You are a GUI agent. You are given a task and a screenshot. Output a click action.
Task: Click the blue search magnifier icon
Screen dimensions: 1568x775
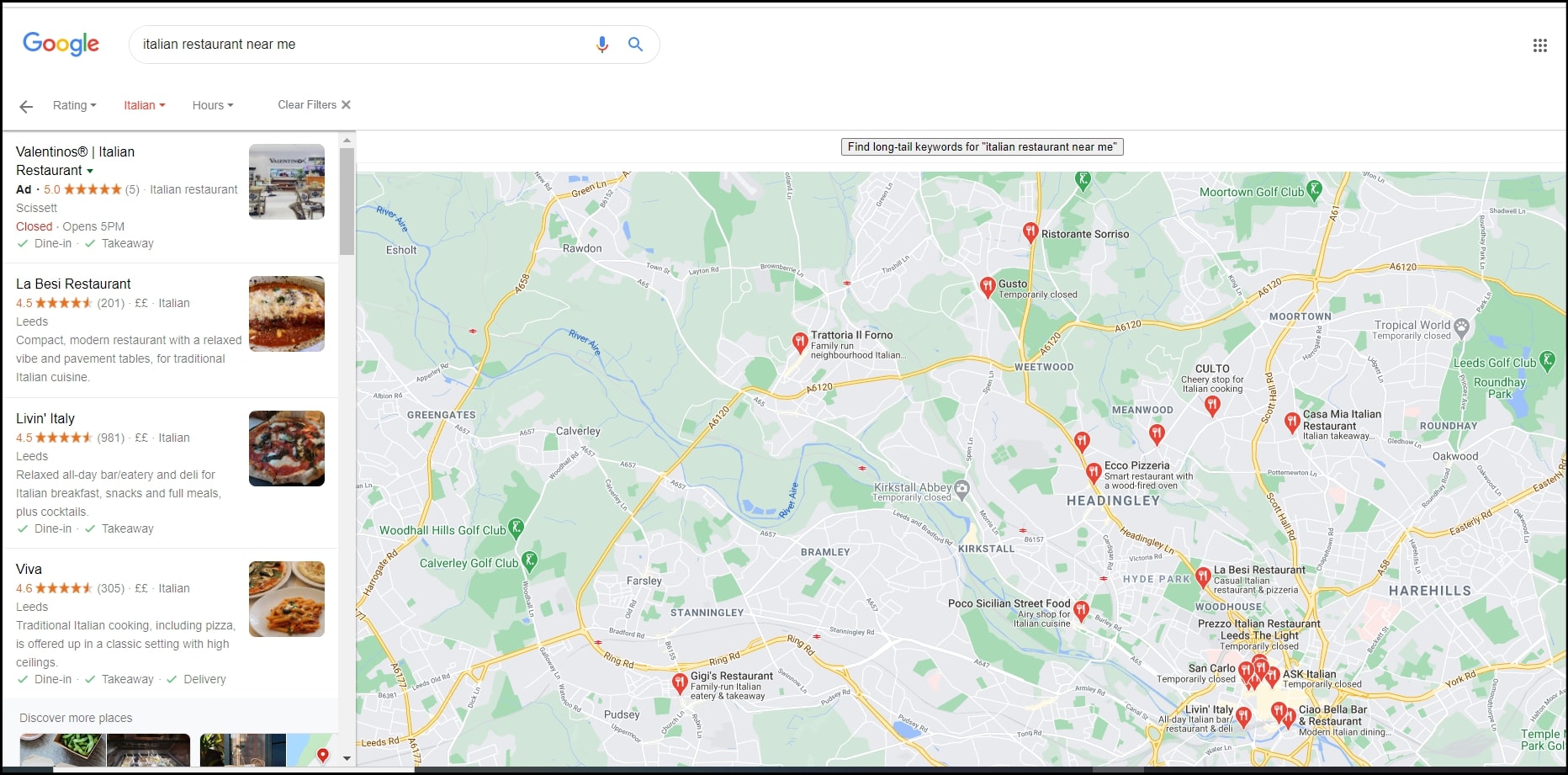(636, 45)
